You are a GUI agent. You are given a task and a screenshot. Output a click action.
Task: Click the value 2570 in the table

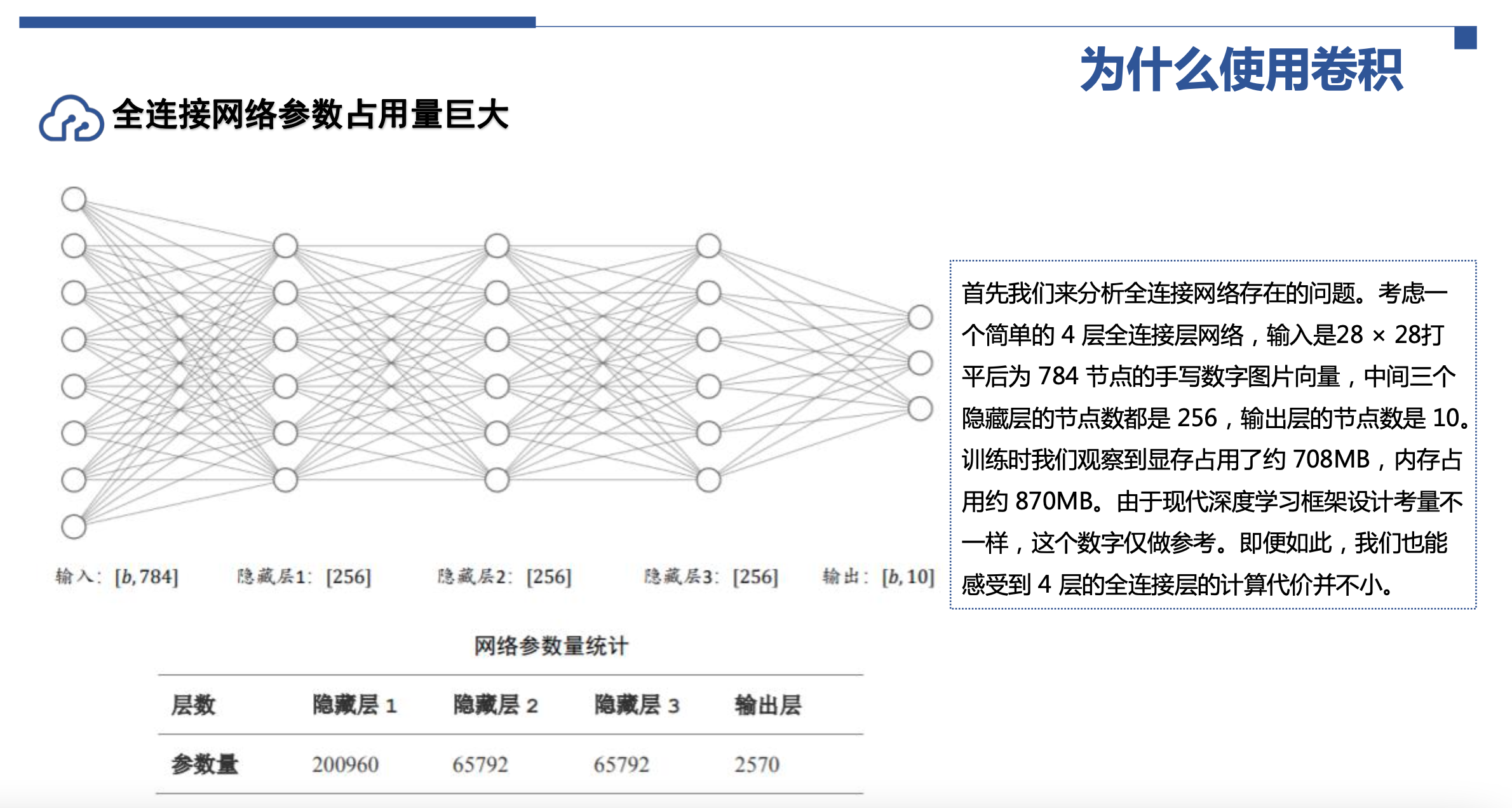757,765
